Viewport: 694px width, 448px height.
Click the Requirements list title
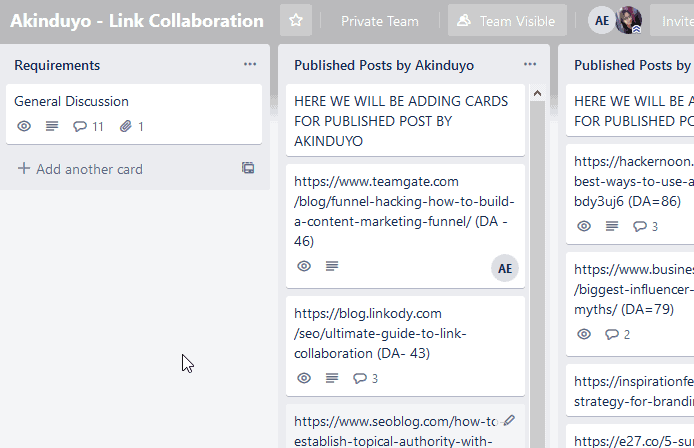coord(57,66)
